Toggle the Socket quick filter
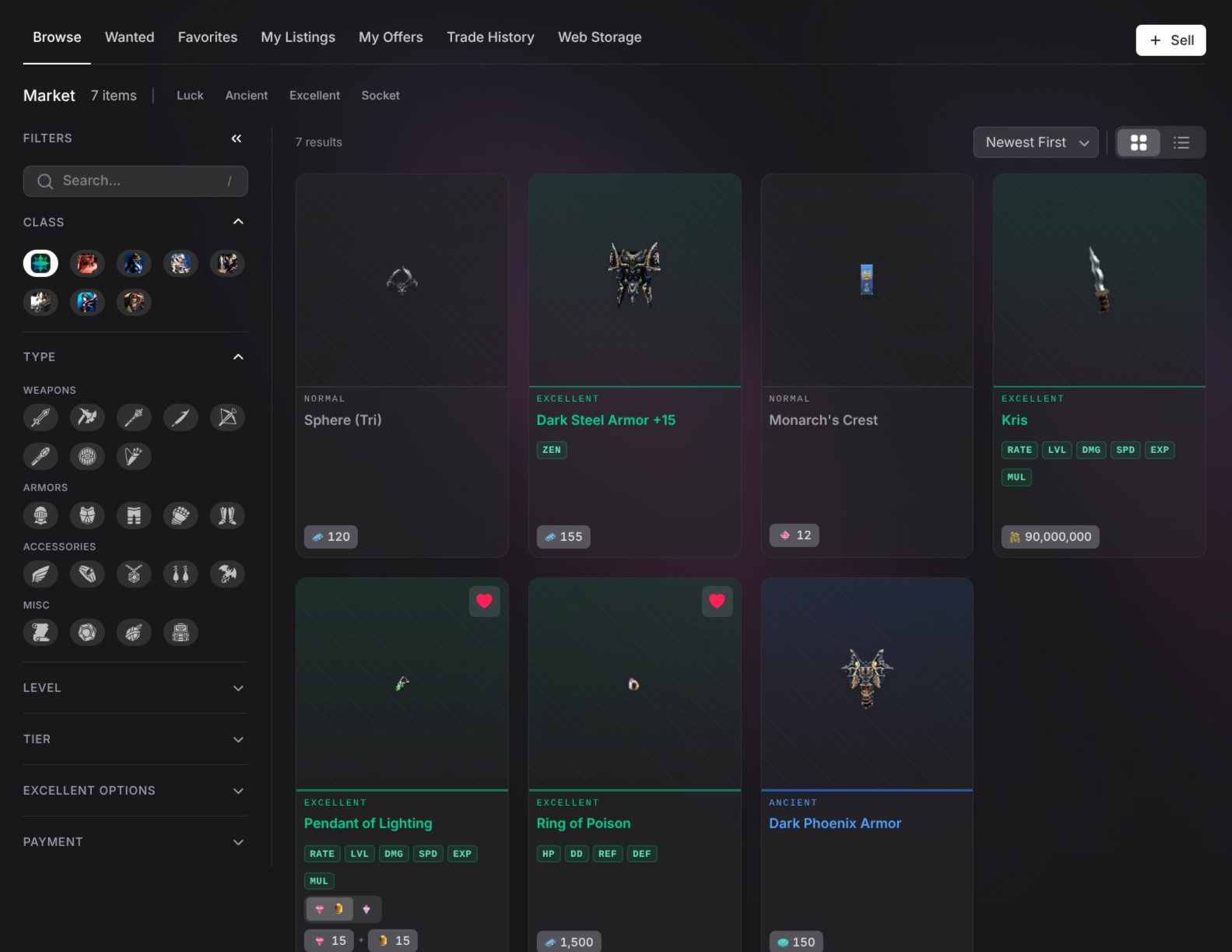Viewport: 1232px width, 952px height. coord(381,95)
